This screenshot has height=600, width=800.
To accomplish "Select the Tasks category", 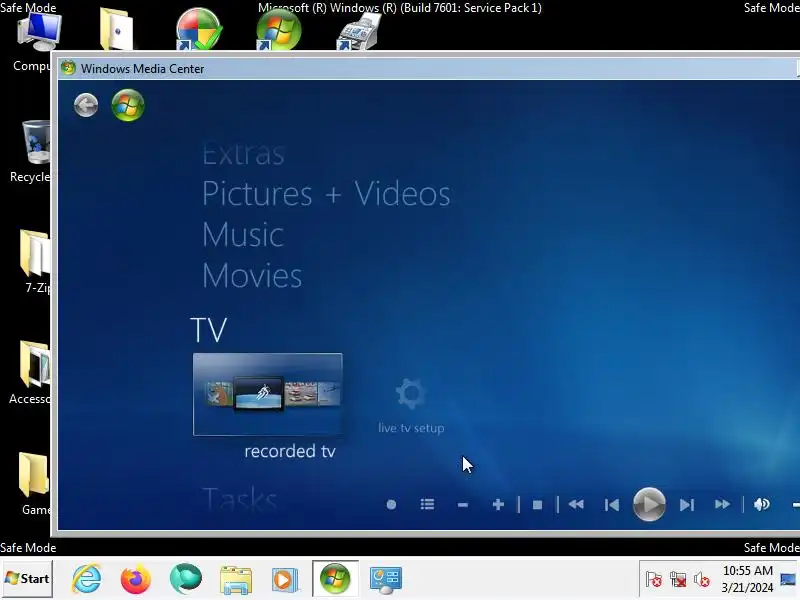I will click(x=240, y=498).
